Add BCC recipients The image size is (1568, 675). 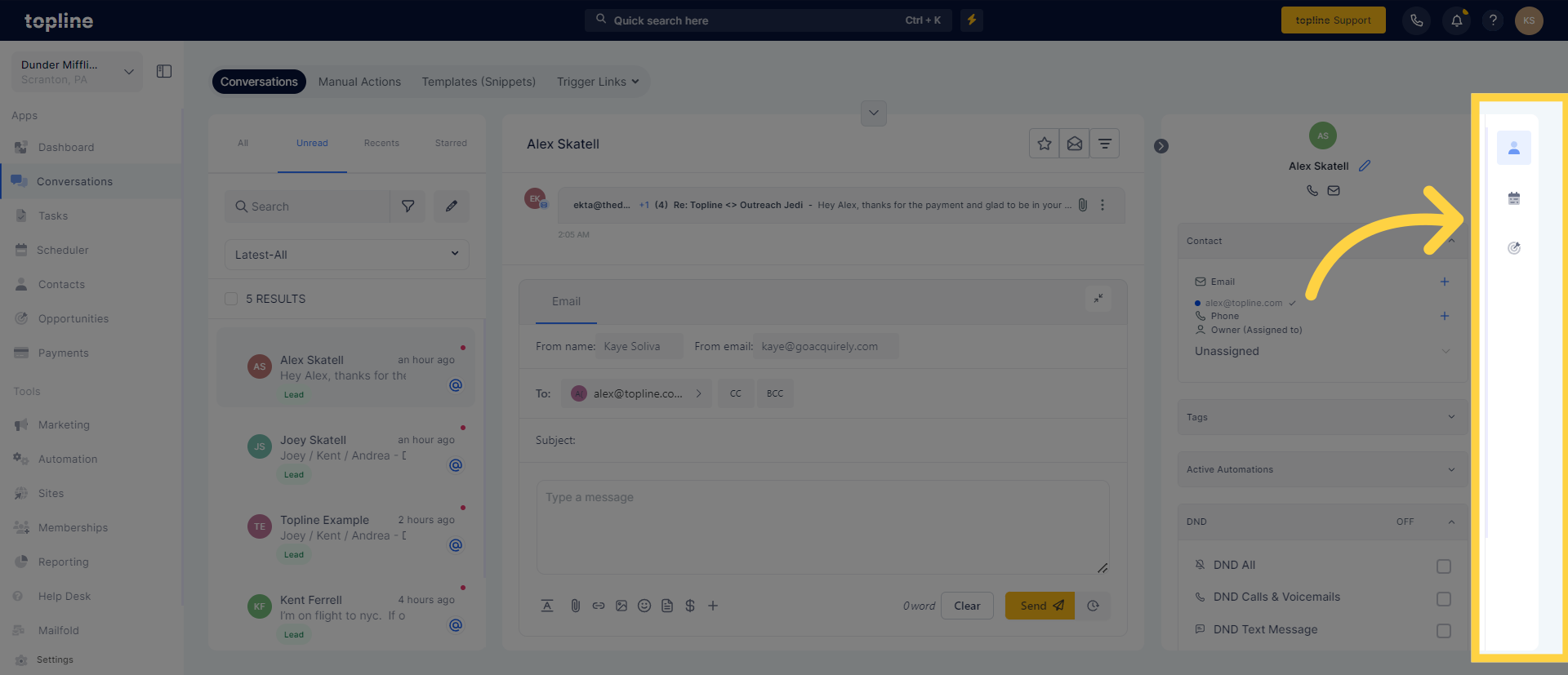tap(774, 393)
